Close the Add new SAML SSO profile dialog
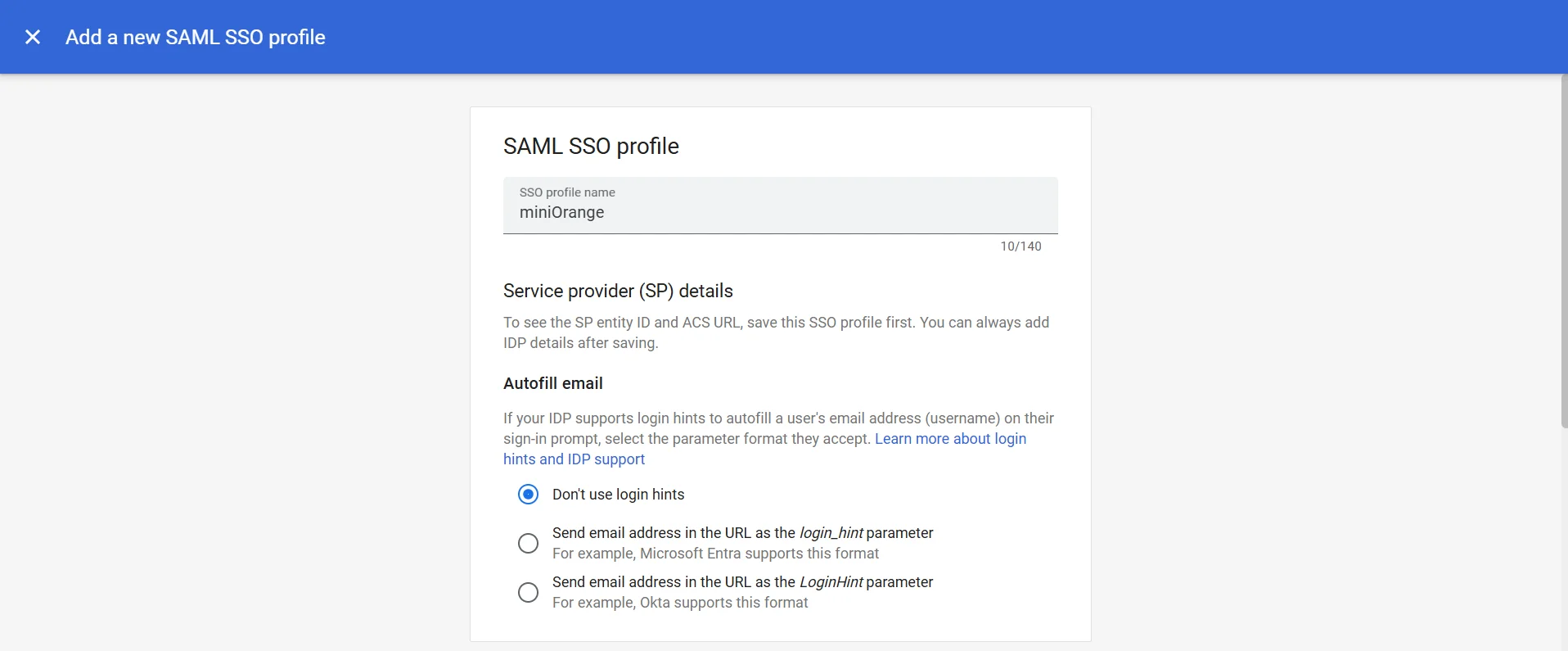Viewport: 1568px width, 651px height. 33,37
